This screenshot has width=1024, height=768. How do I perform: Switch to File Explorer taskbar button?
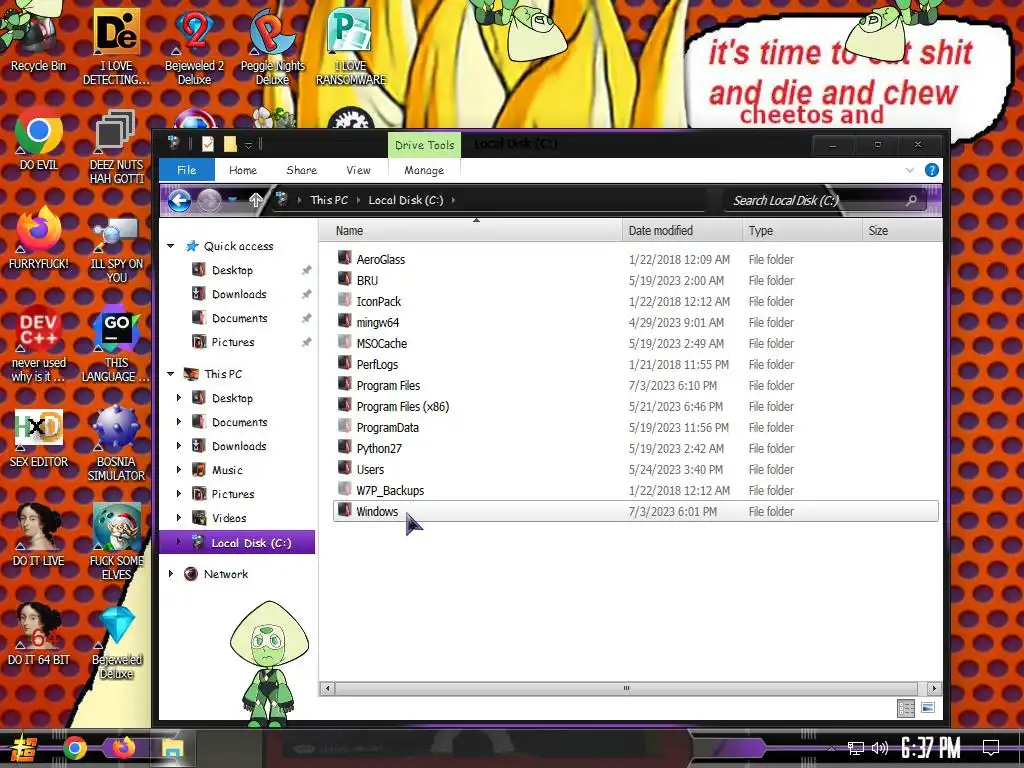tap(172, 748)
